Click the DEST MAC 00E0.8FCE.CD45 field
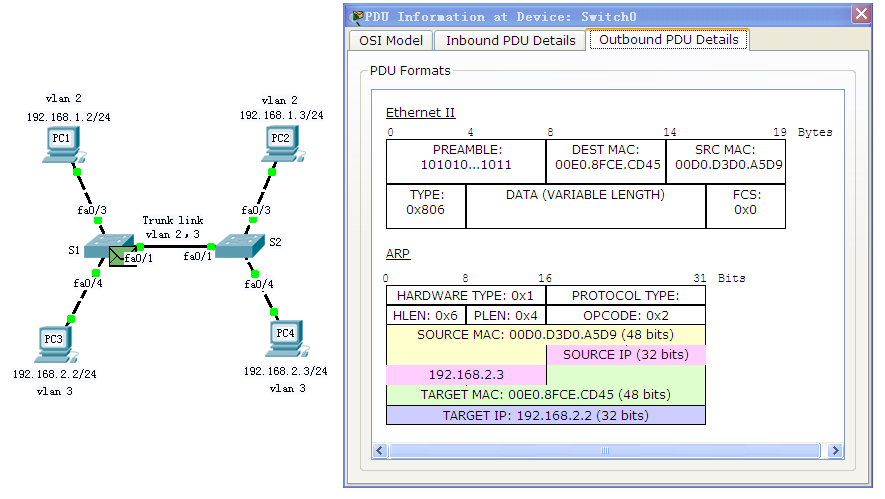 point(607,161)
